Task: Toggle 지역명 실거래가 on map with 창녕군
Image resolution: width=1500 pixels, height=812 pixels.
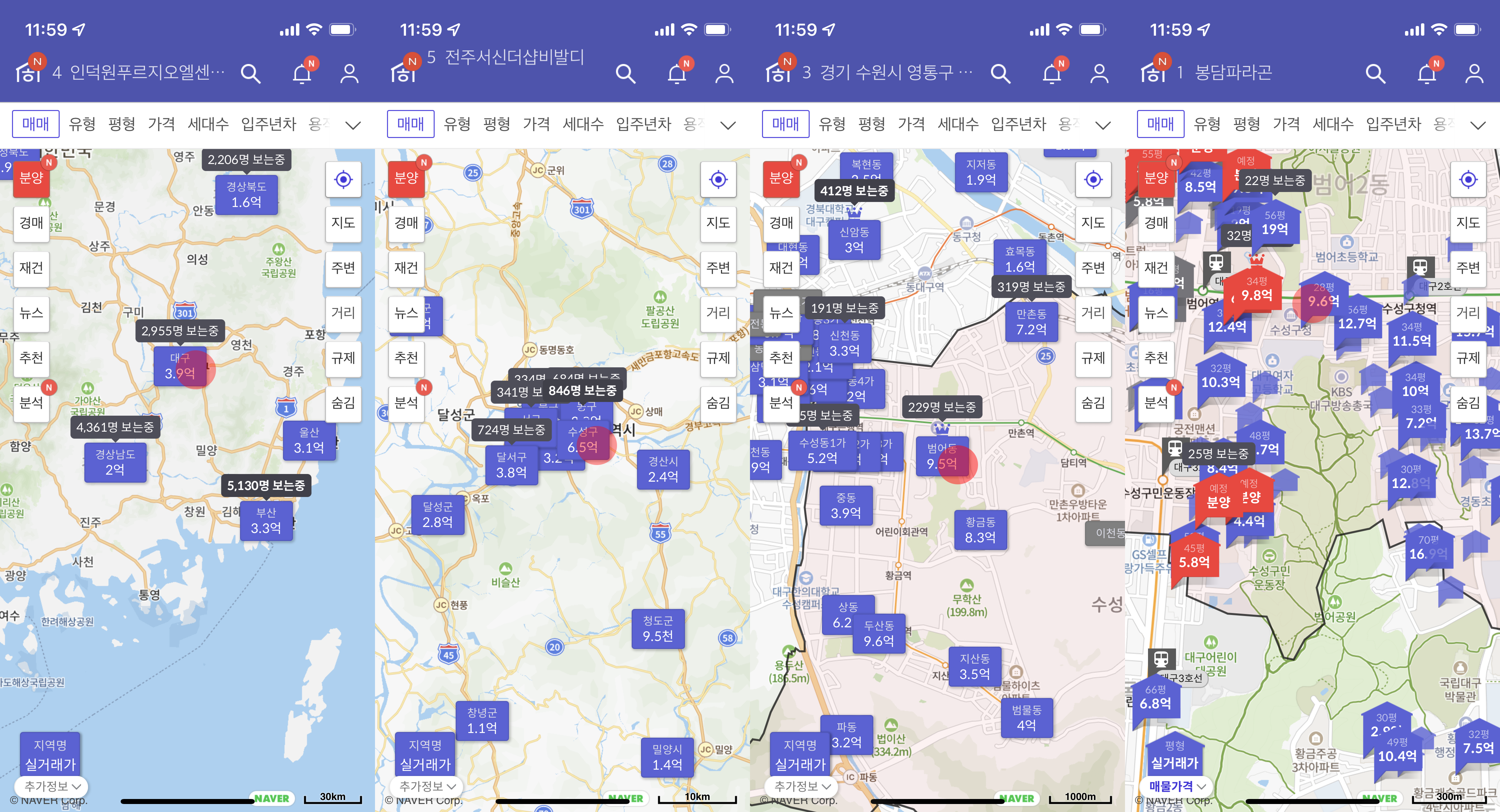Action: click(425, 755)
